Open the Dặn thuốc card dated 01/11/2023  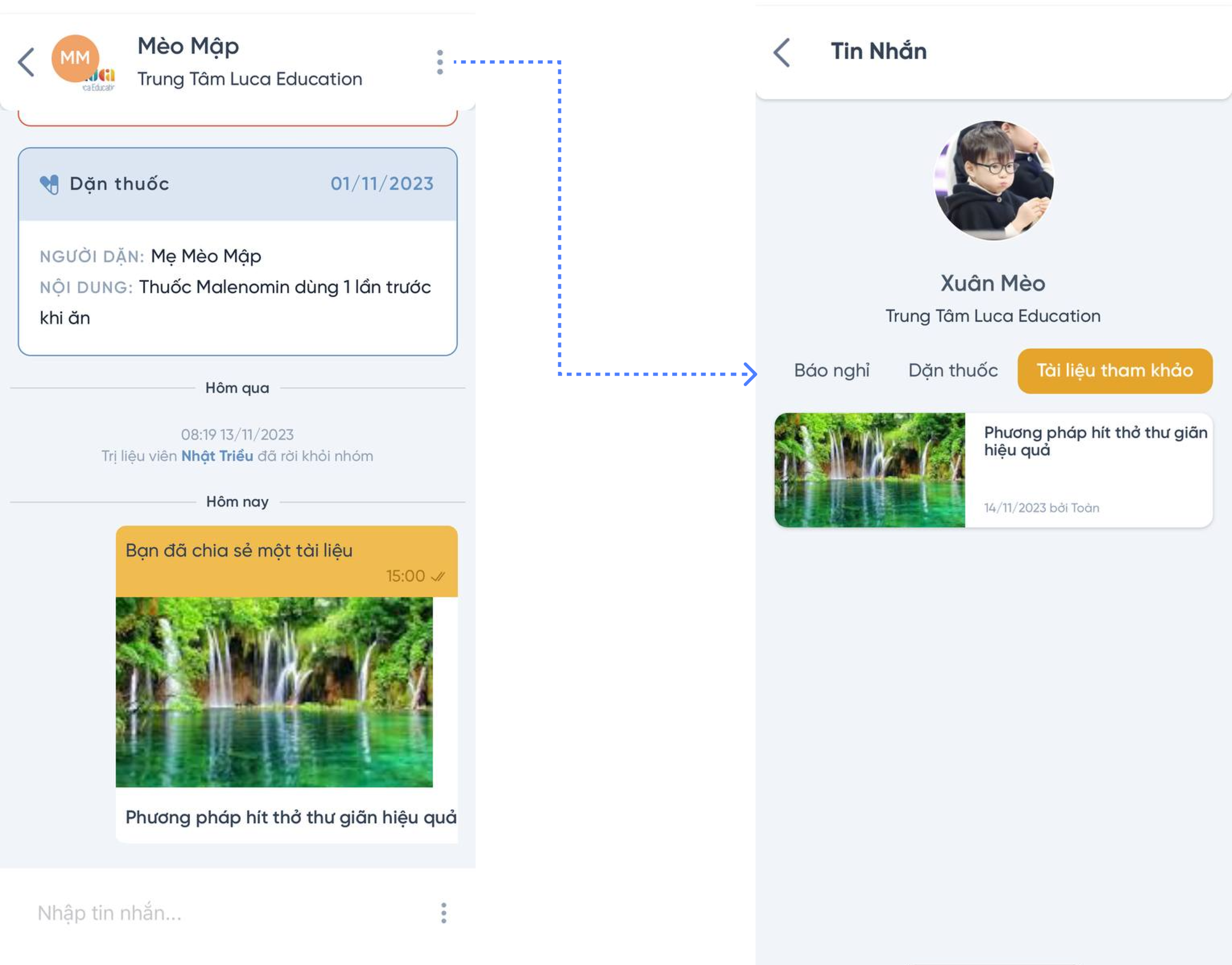coord(238,251)
